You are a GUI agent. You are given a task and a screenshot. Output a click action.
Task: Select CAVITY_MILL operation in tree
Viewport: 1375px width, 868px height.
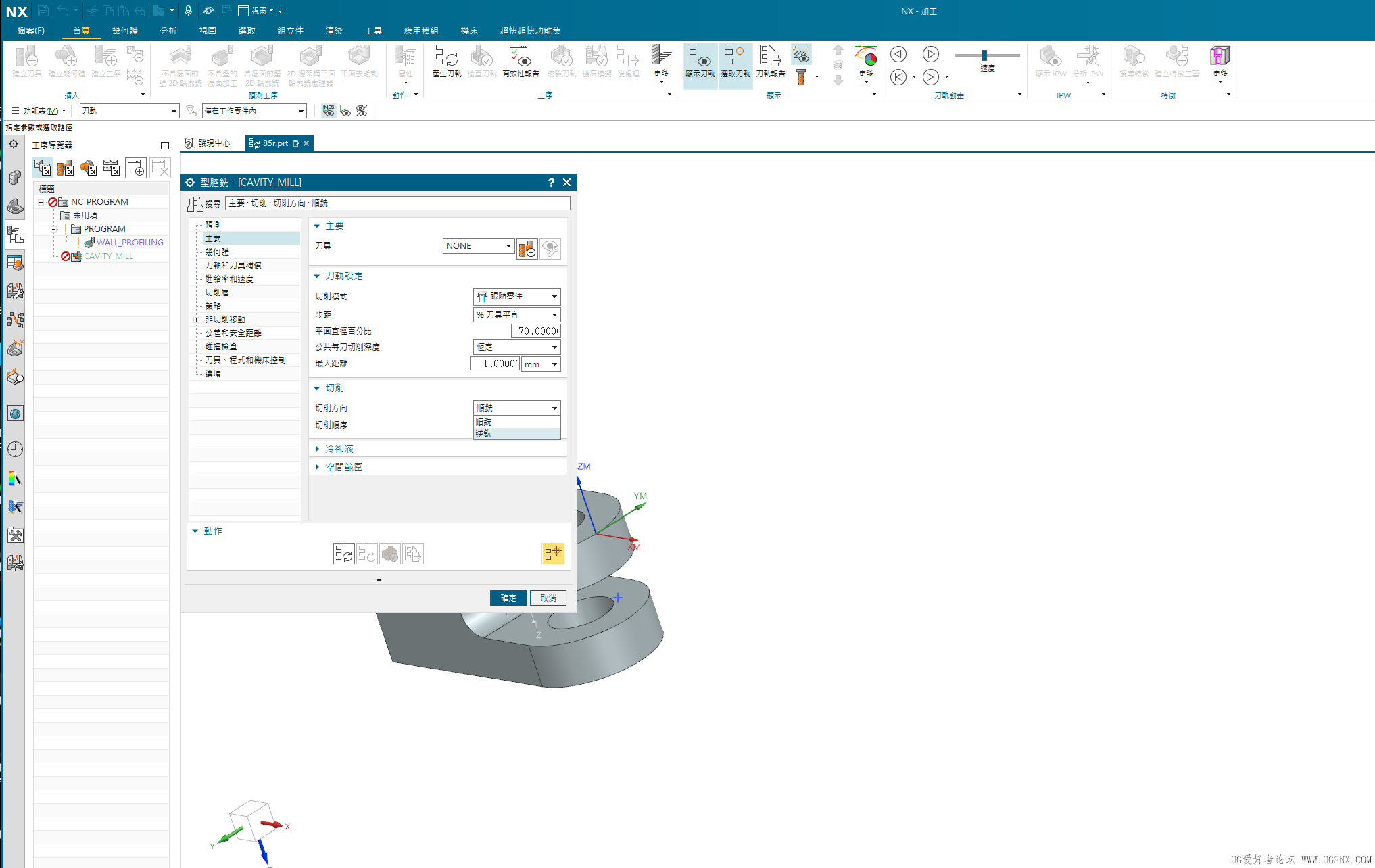pos(108,256)
